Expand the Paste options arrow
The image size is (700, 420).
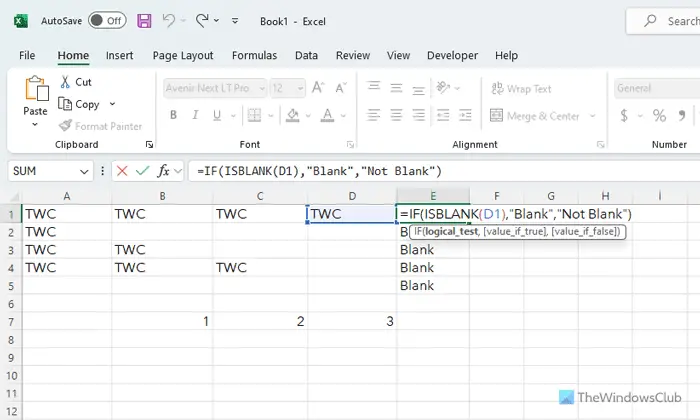35,125
